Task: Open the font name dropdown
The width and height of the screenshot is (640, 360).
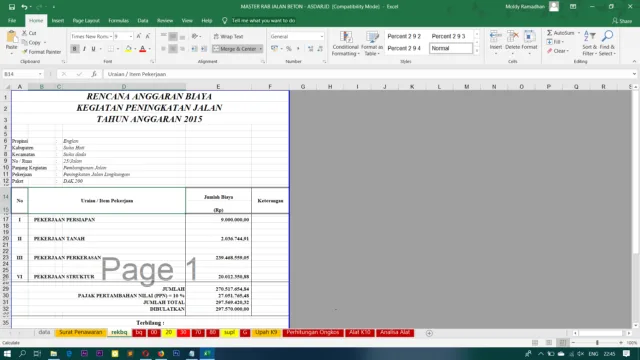Action: 111,36
